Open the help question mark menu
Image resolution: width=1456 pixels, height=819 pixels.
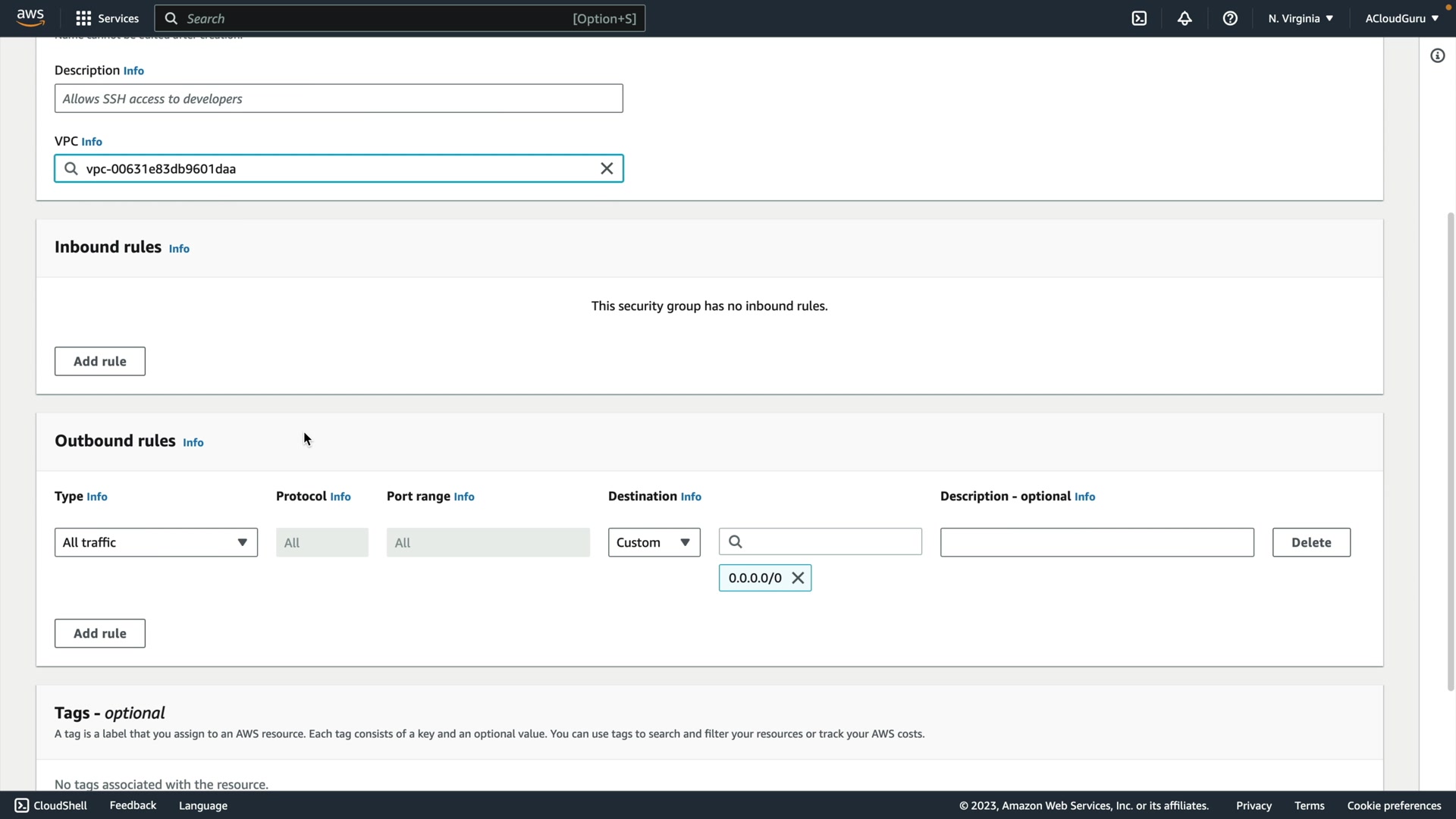point(1230,18)
